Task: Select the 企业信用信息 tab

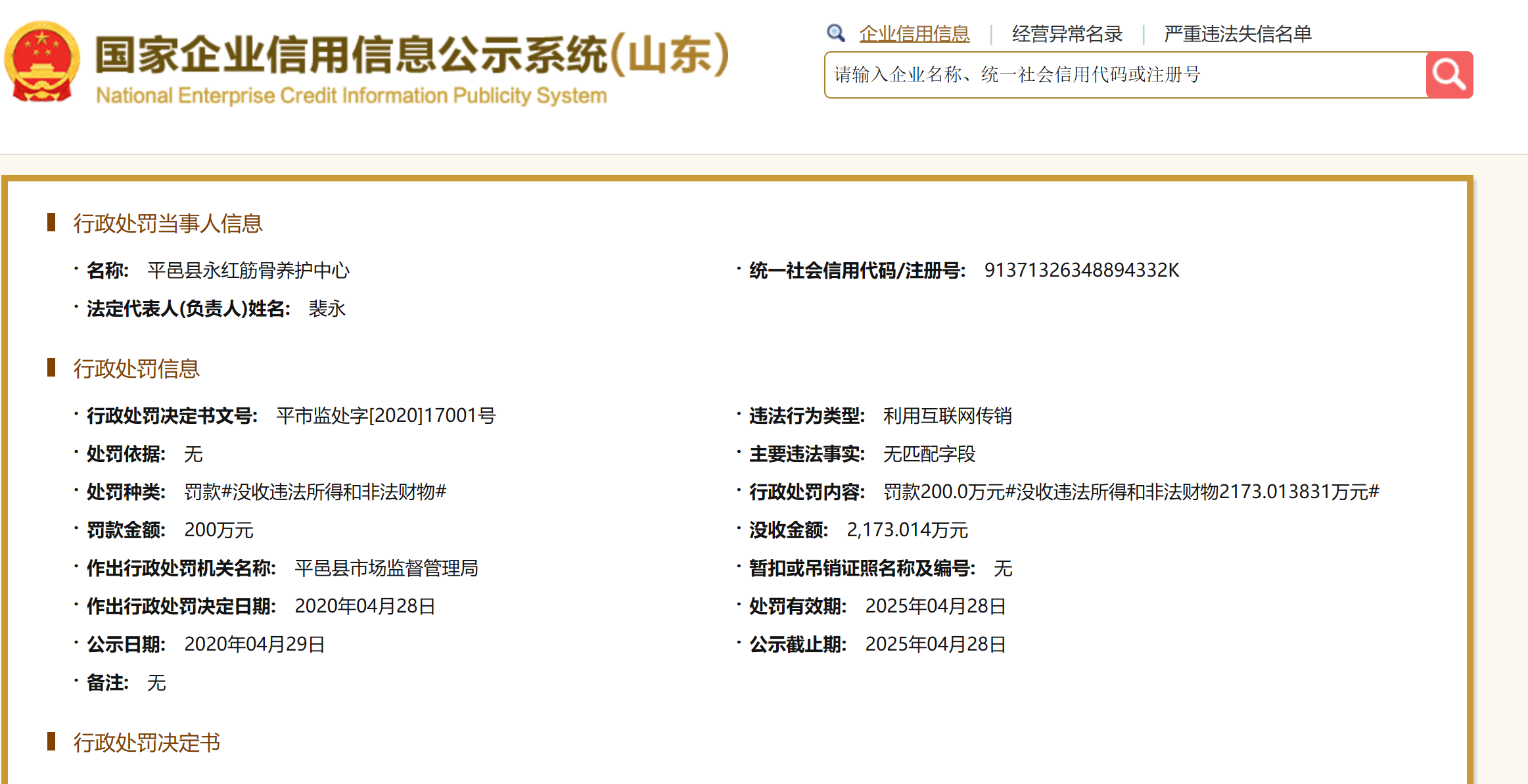Action: point(914,34)
